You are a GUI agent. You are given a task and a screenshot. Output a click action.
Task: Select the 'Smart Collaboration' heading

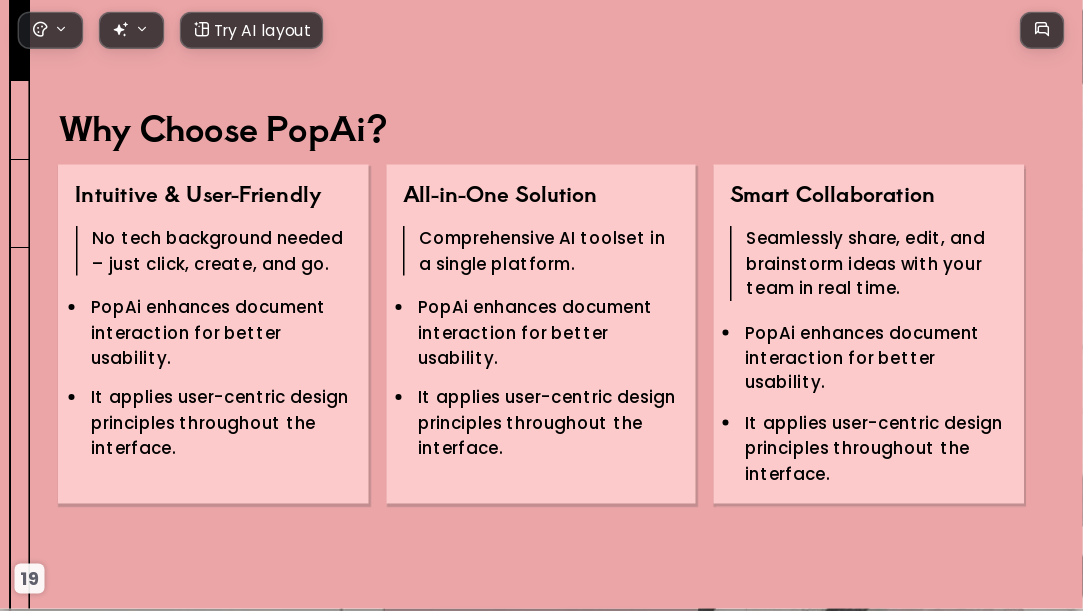[x=832, y=195]
